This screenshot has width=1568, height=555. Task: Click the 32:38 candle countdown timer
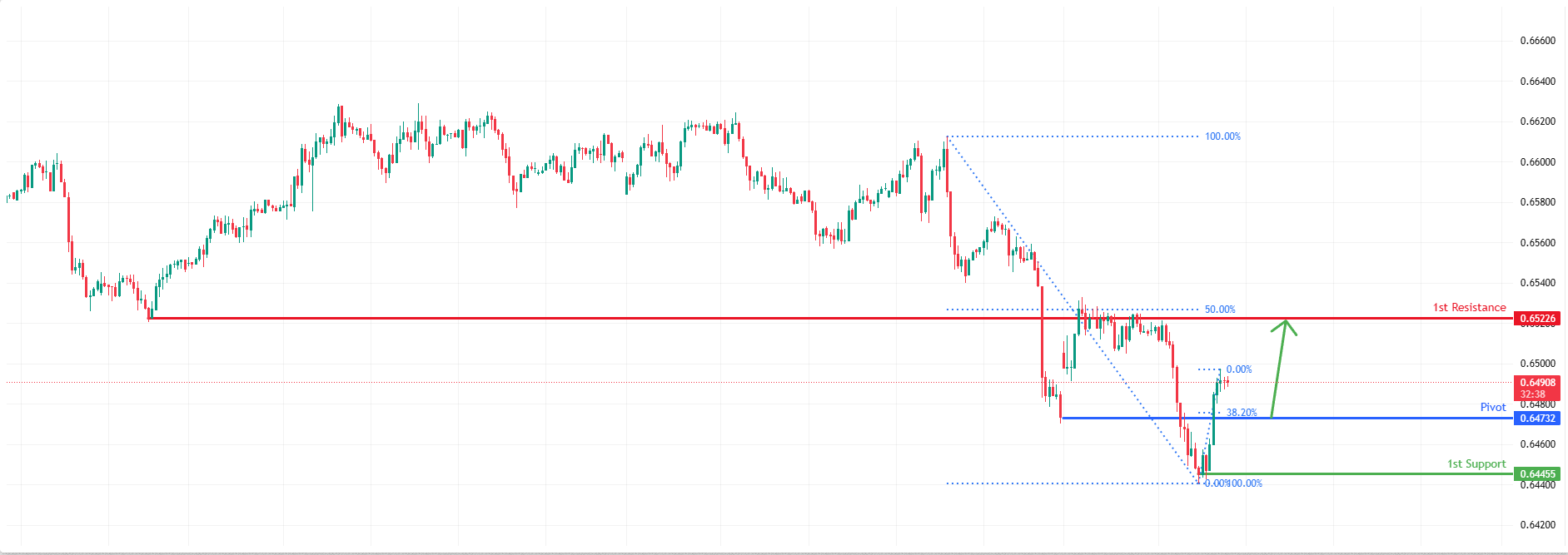click(1533, 394)
